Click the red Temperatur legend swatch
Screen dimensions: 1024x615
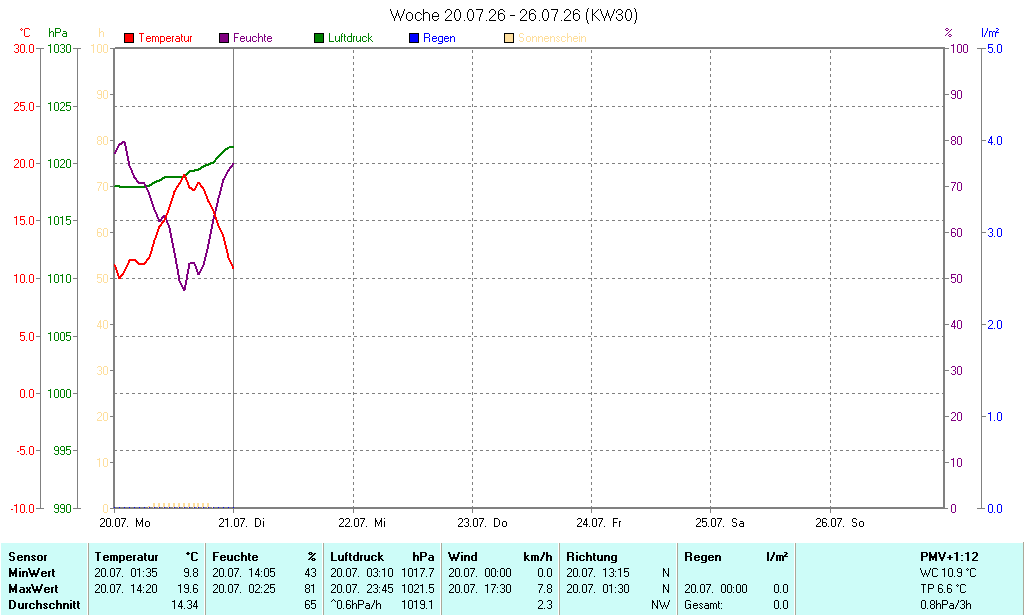pos(129,38)
